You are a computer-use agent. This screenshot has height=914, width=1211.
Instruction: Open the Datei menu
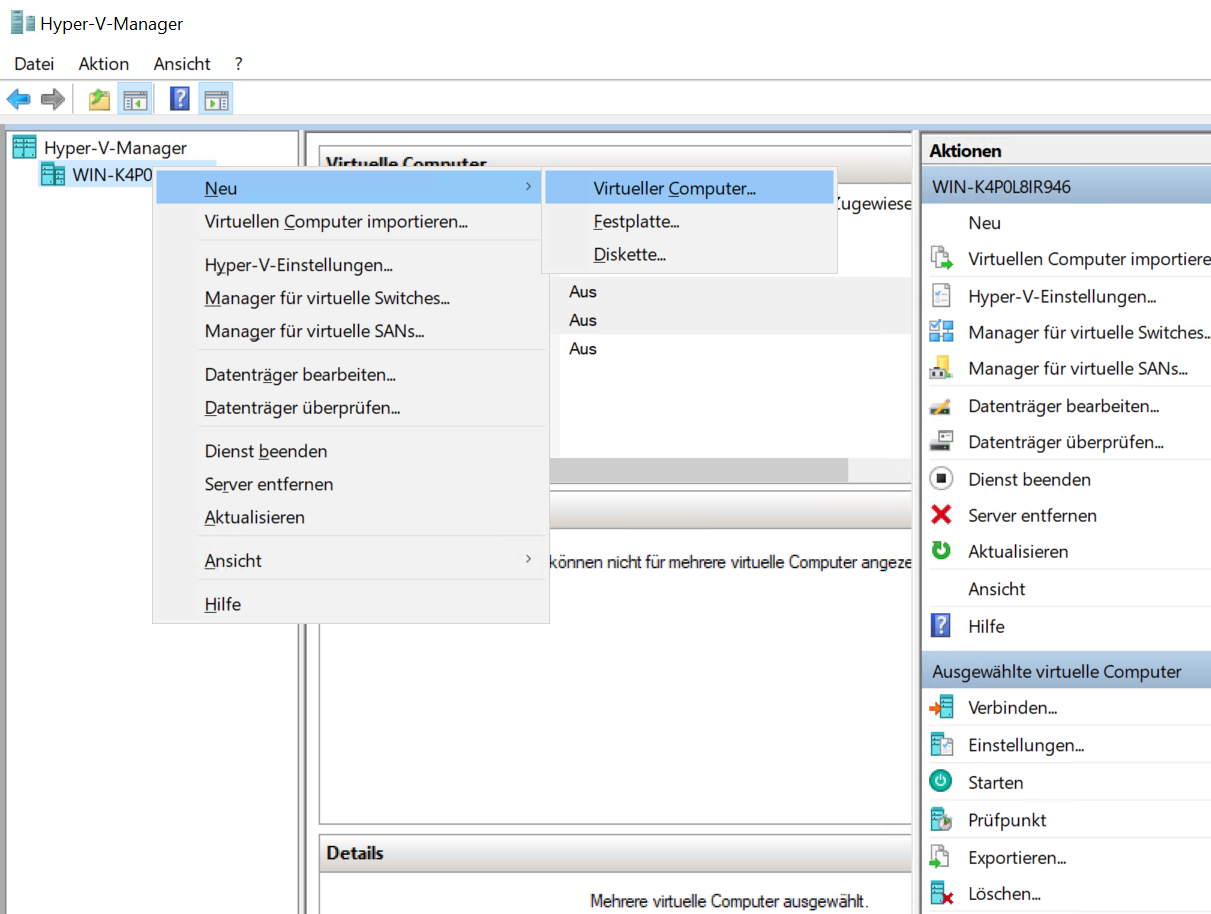click(34, 64)
